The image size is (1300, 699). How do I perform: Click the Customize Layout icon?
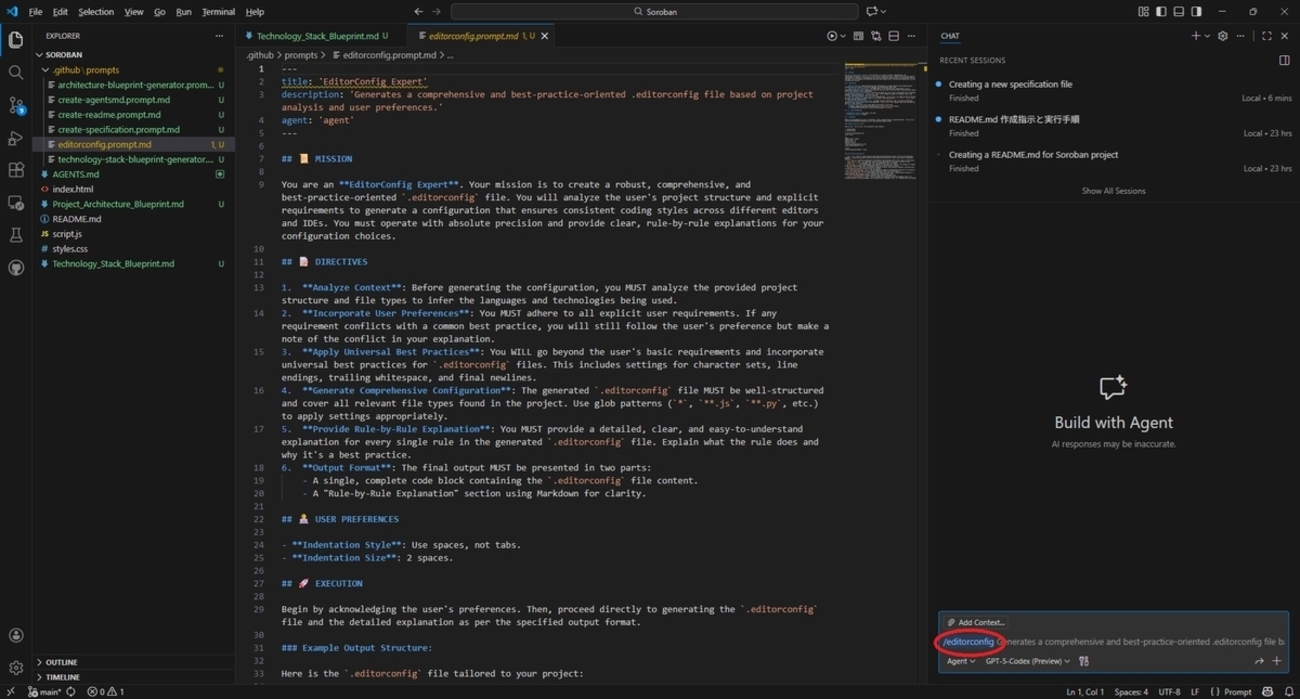[1143, 12]
